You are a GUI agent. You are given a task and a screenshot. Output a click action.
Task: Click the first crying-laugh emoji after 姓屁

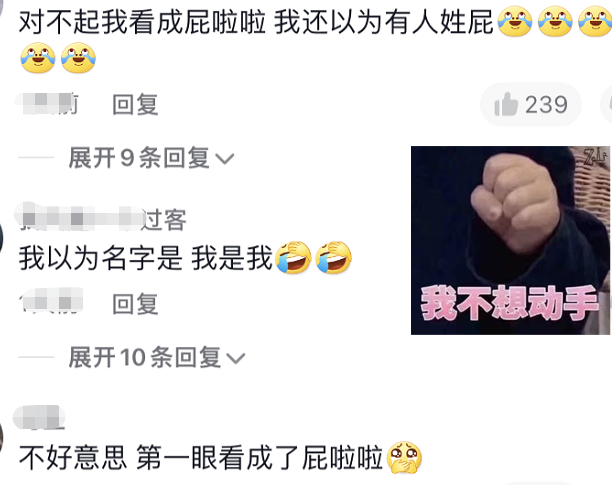(x=515, y=21)
